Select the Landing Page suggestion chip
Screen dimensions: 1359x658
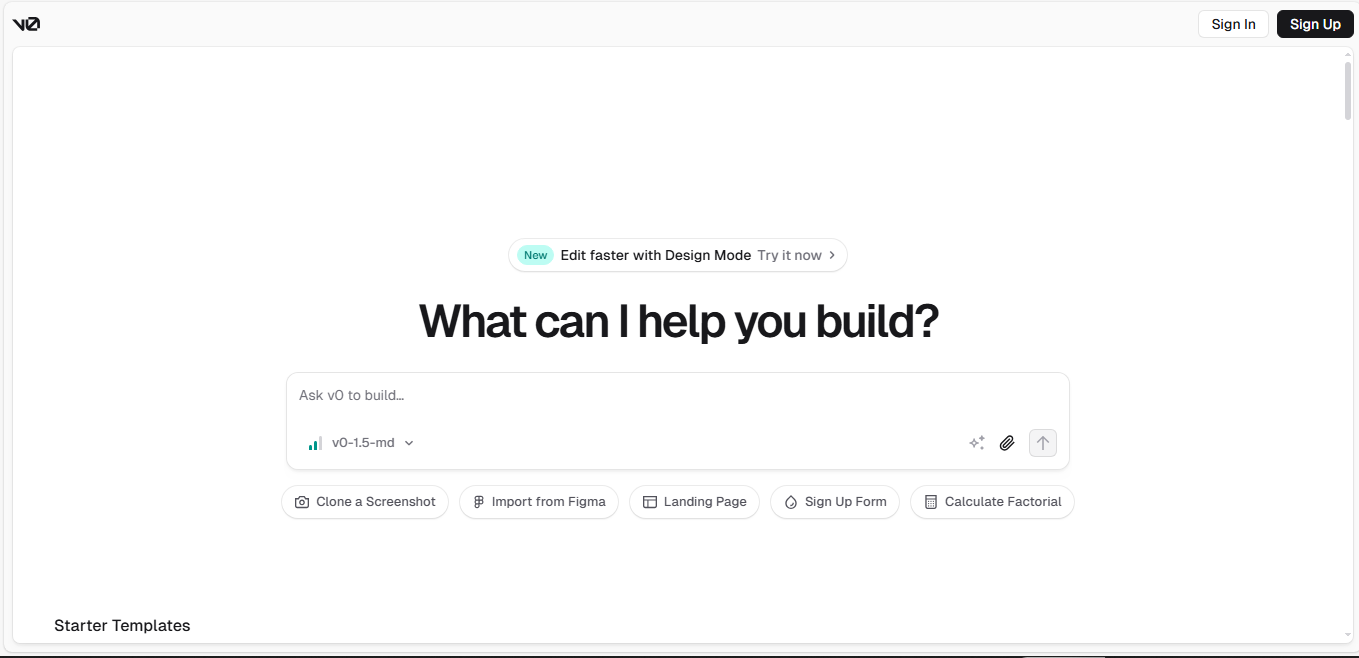tap(695, 502)
